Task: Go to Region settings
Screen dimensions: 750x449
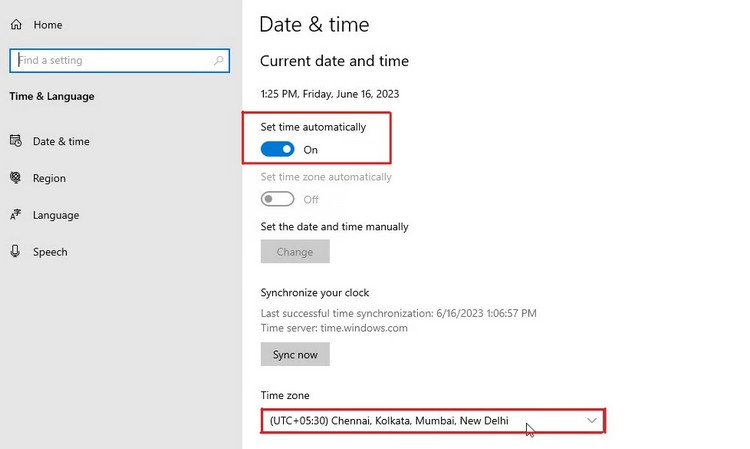Action: point(49,178)
